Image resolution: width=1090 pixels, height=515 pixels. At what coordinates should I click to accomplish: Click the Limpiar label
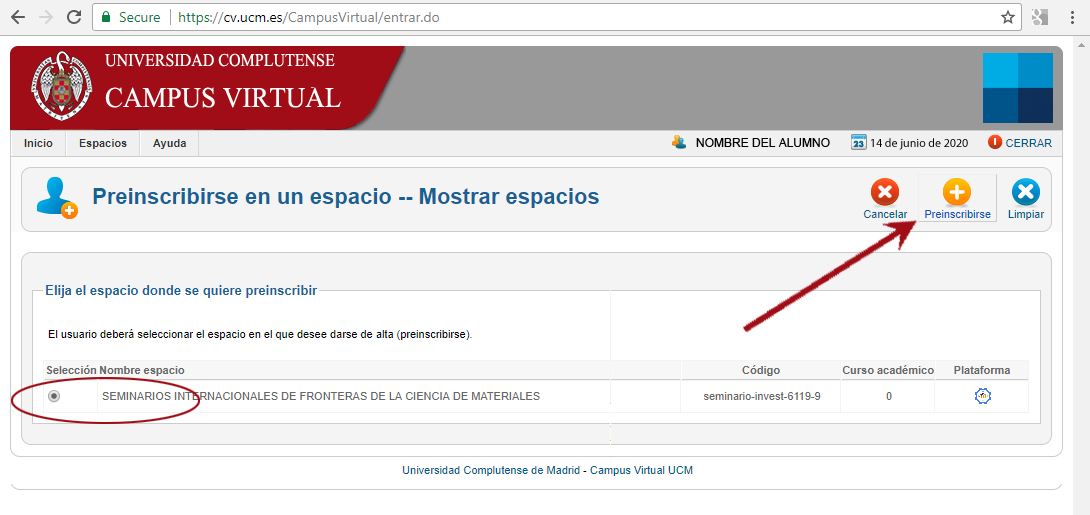(1025, 215)
